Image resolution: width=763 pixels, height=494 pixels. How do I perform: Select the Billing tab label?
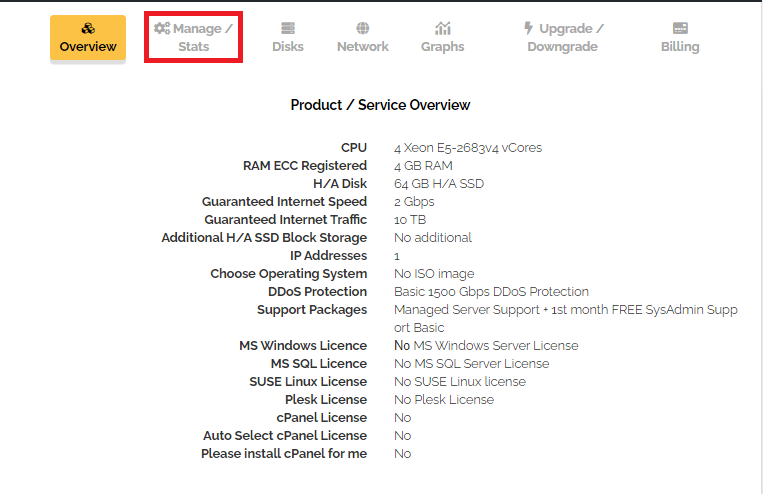pyautogui.click(x=680, y=47)
